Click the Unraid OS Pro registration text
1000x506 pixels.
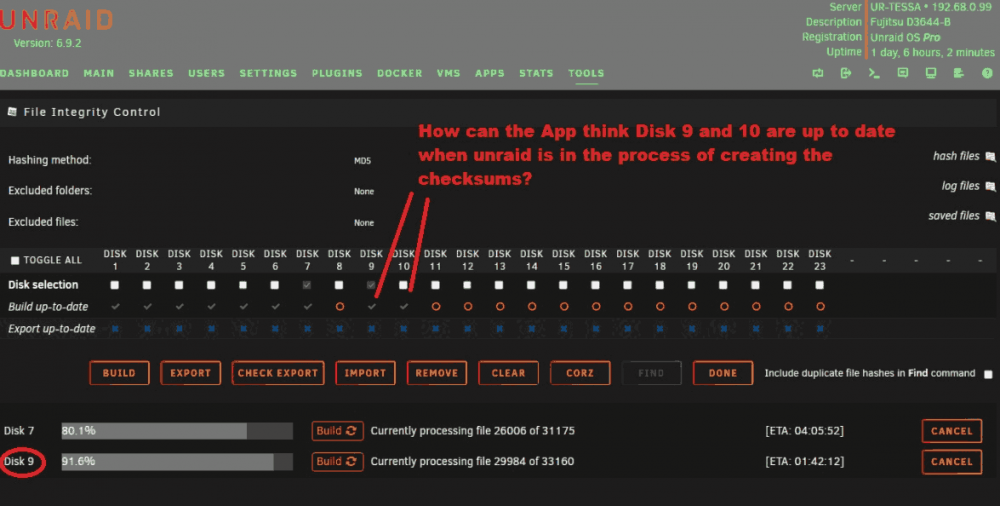pyautogui.click(x=905, y=37)
